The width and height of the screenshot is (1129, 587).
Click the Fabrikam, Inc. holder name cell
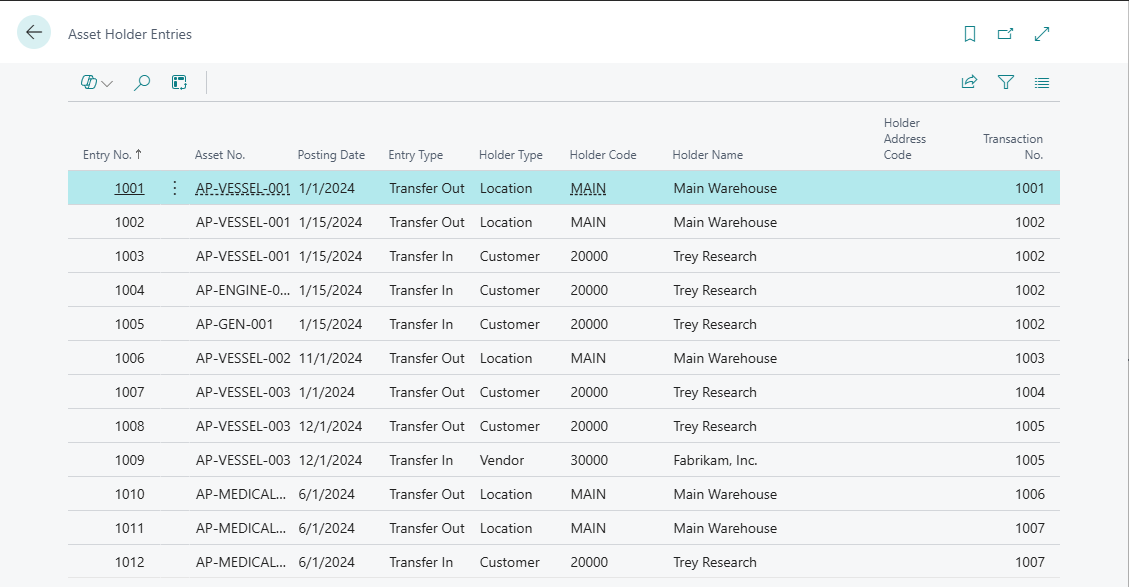[715, 460]
